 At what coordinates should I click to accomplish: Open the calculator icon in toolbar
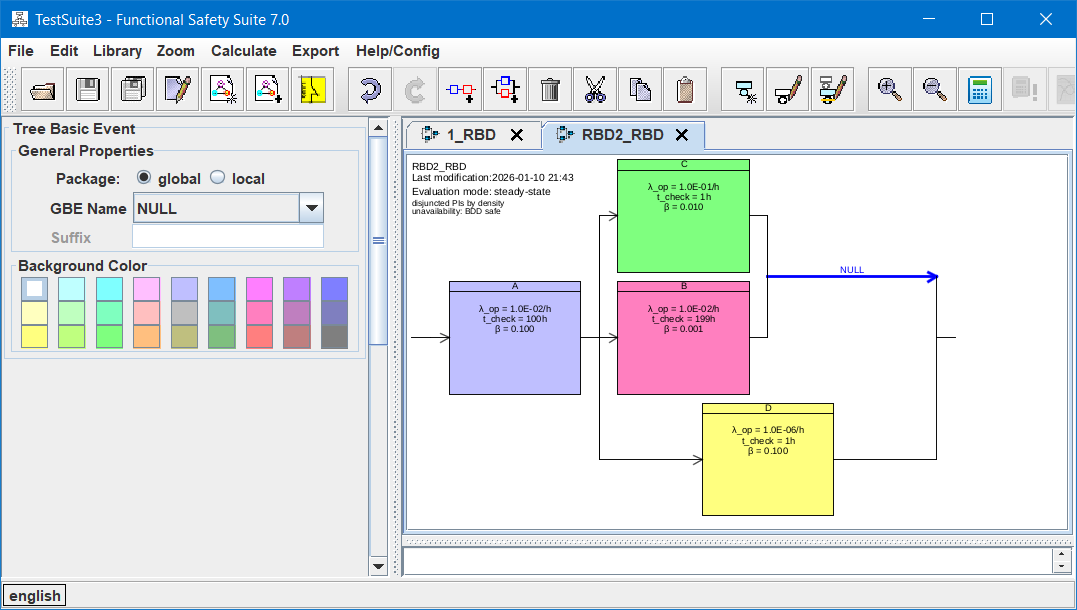(x=979, y=90)
